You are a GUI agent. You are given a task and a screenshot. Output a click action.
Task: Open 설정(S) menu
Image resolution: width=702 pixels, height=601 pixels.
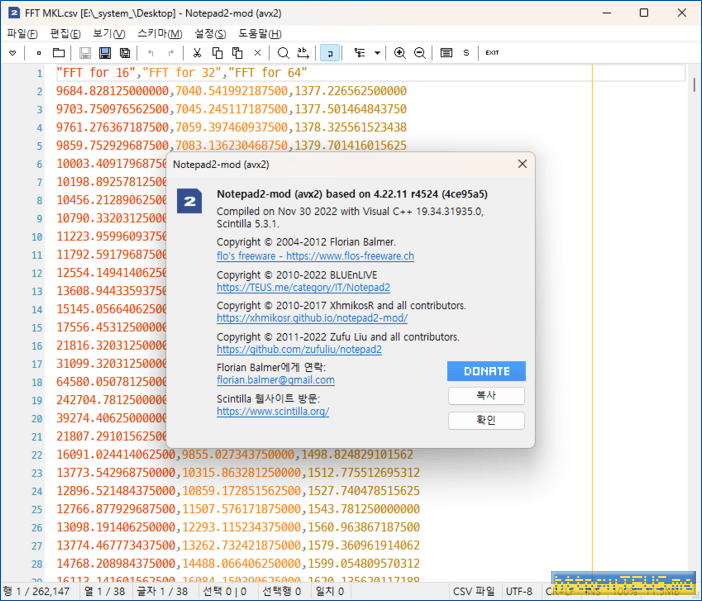pos(210,34)
